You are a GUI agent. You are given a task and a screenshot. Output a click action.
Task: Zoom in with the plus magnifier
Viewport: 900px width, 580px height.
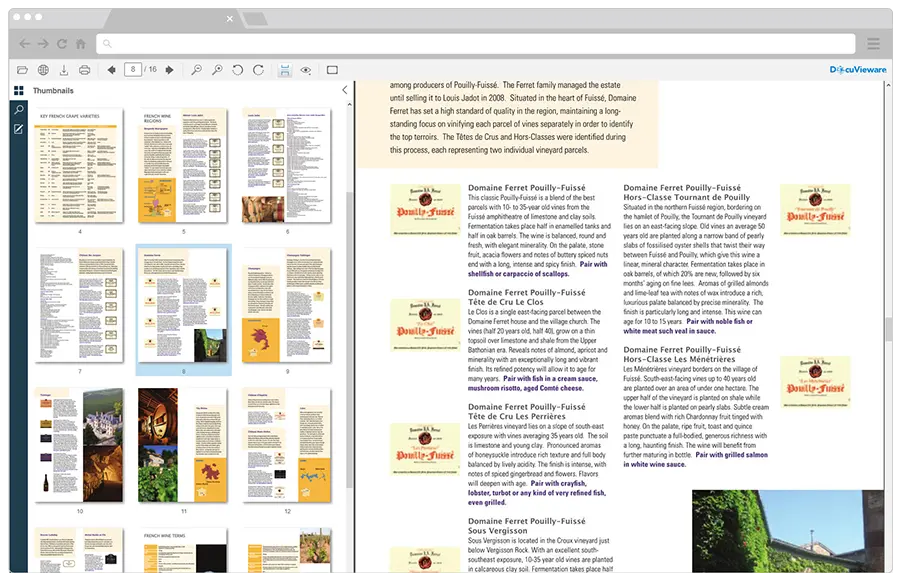[x=217, y=70]
